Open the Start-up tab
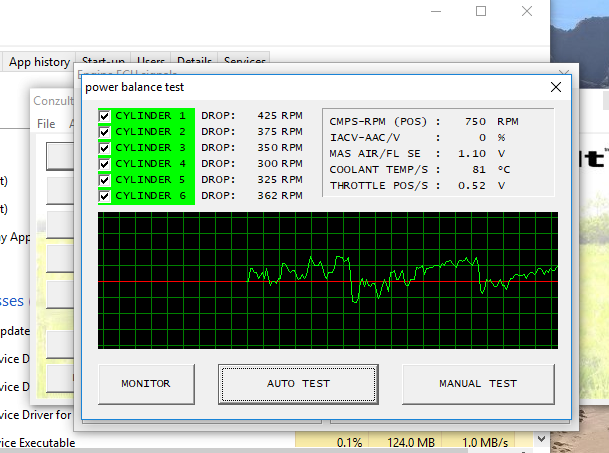Screen dimensions: 609x453 pos(104,62)
